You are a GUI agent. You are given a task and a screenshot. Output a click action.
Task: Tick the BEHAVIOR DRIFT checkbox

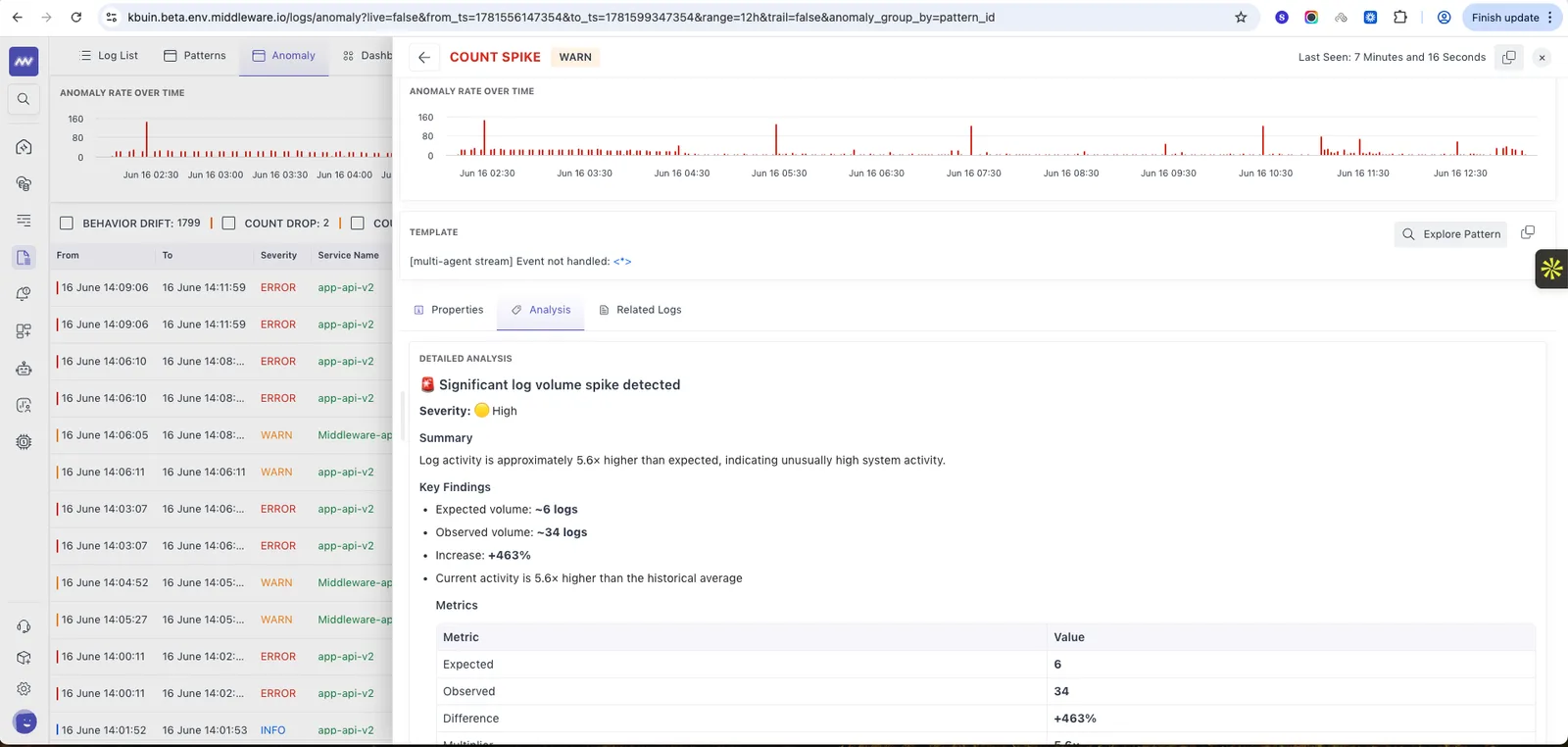point(67,224)
